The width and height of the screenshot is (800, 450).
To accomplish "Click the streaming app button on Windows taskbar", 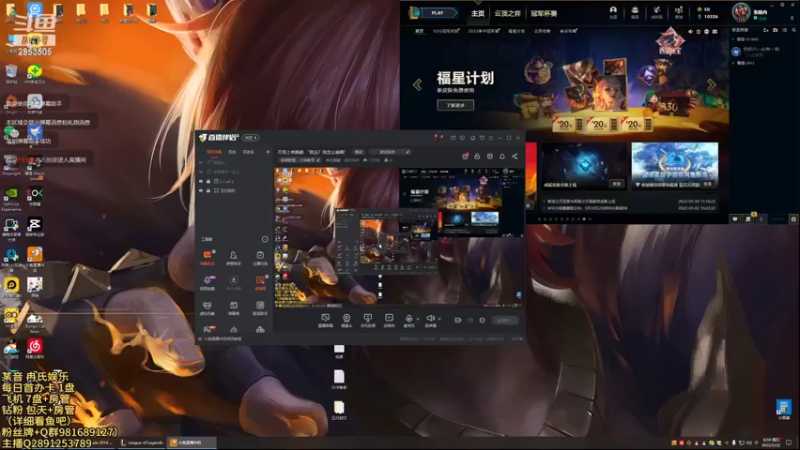I will point(191,443).
